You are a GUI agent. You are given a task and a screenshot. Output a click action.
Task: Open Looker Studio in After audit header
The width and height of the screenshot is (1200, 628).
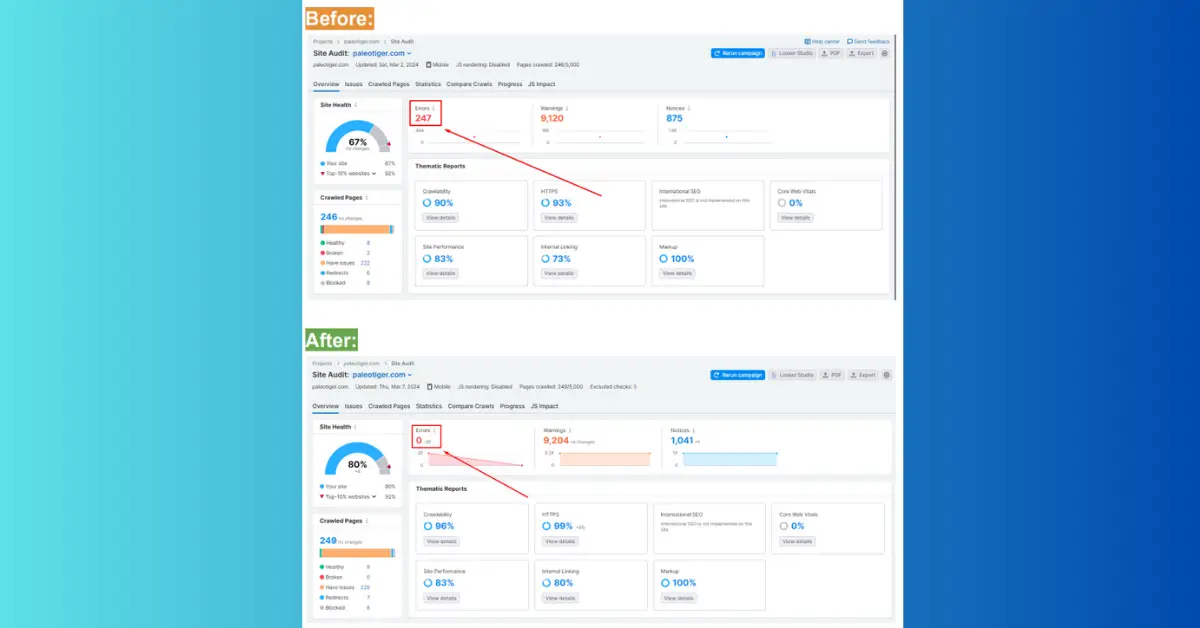(x=794, y=375)
